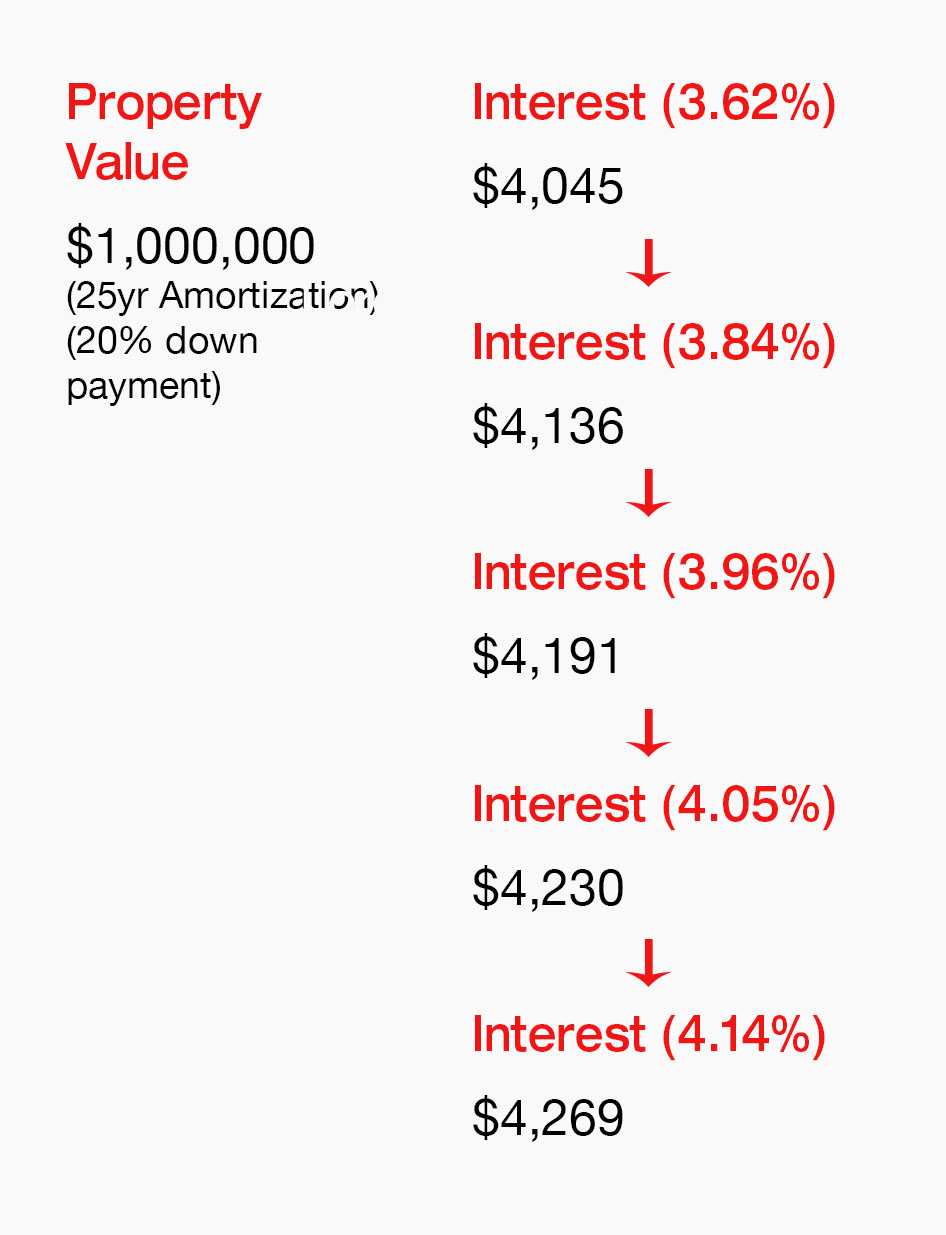The height and width of the screenshot is (1235, 946).
Task: Click the 20% down payment text
Action: tap(162, 363)
